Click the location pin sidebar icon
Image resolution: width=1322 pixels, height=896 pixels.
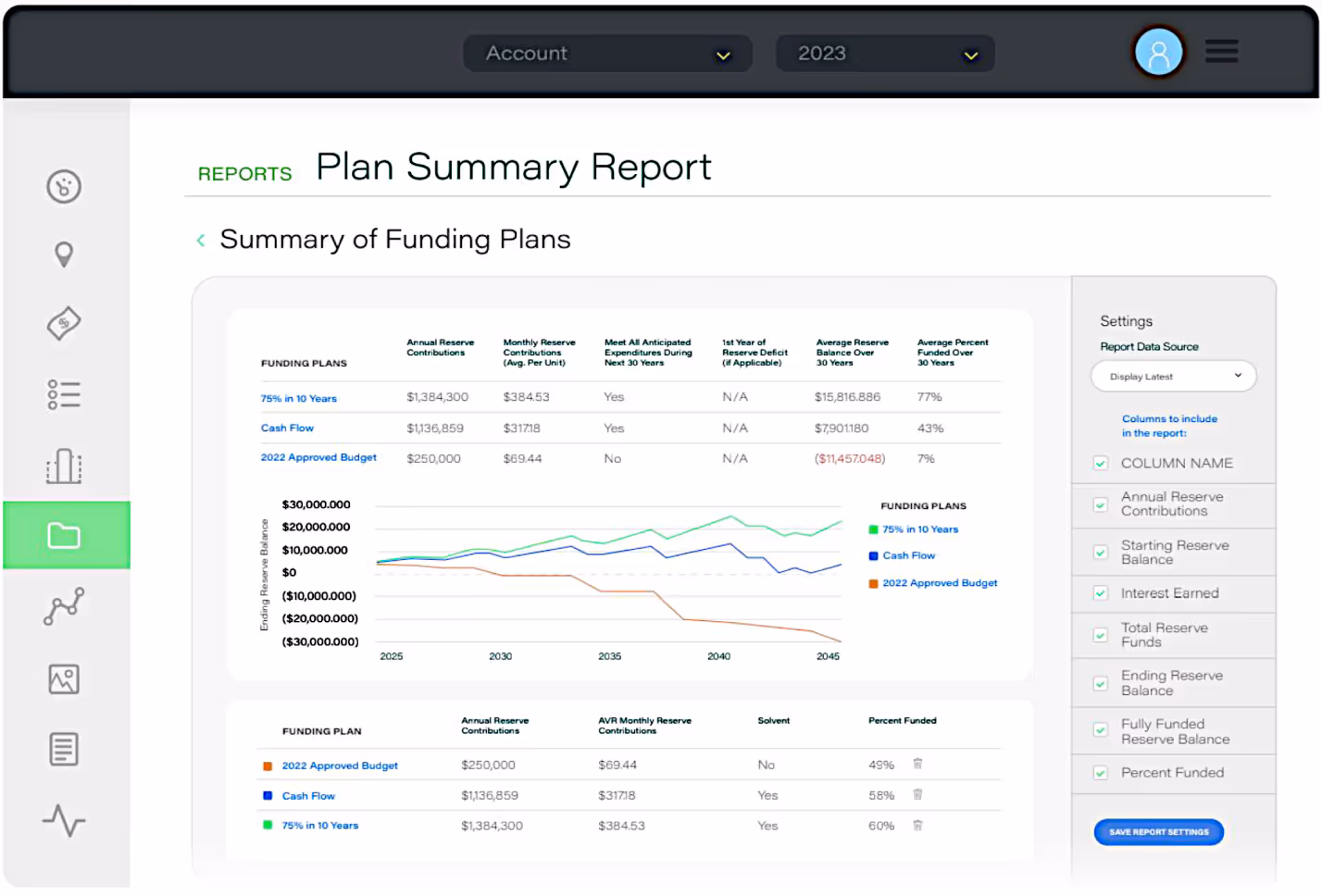(64, 255)
